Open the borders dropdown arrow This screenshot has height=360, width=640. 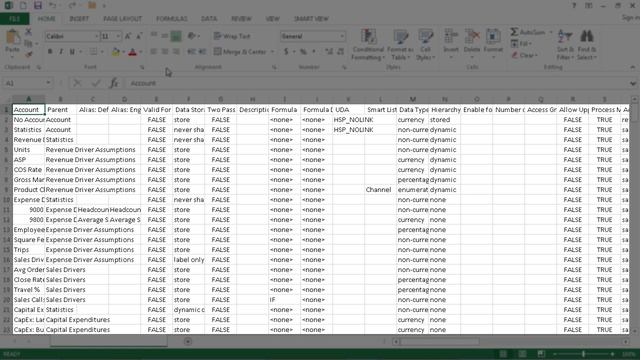102,52
